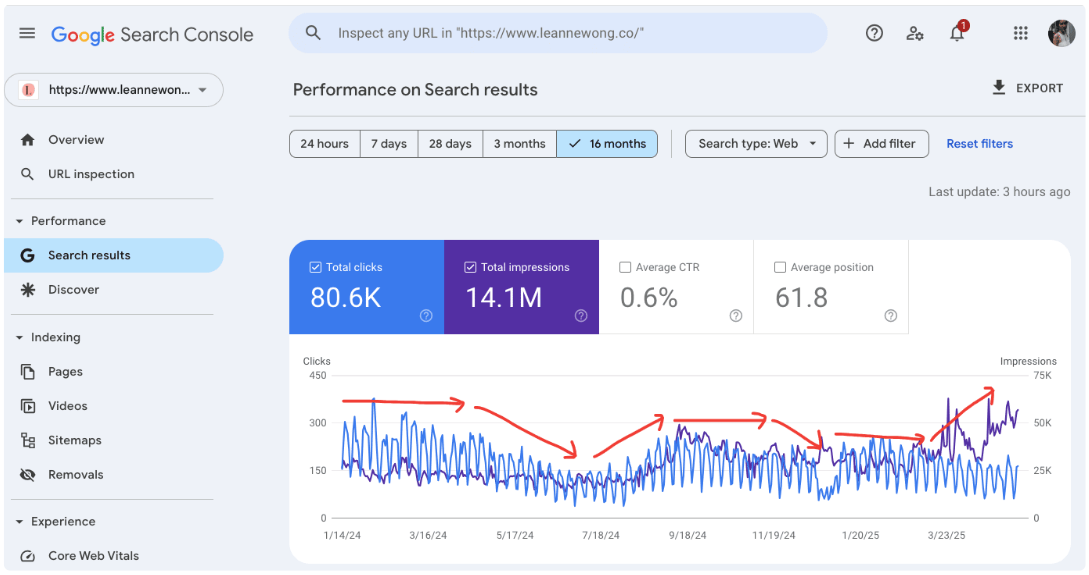
Task: Click the 1/14/24 chart axis label
Action: pos(342,535)
